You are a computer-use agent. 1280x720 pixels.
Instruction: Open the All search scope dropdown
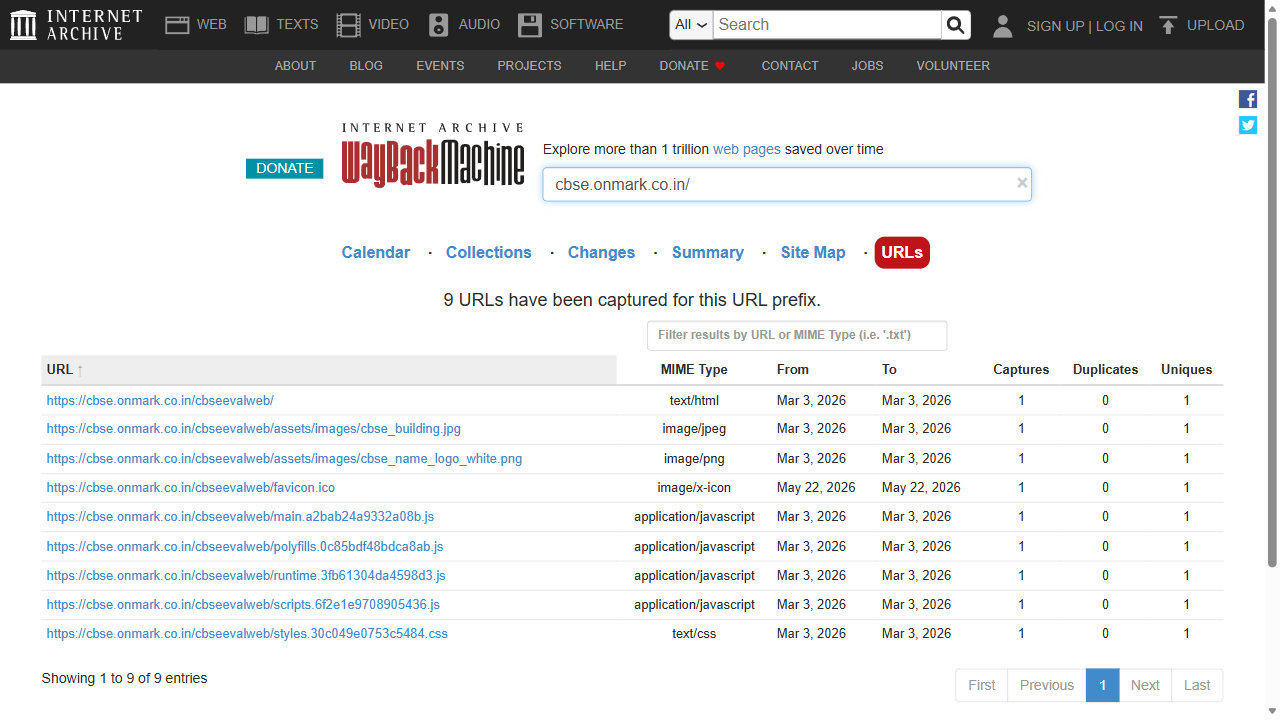coord(691,25)
